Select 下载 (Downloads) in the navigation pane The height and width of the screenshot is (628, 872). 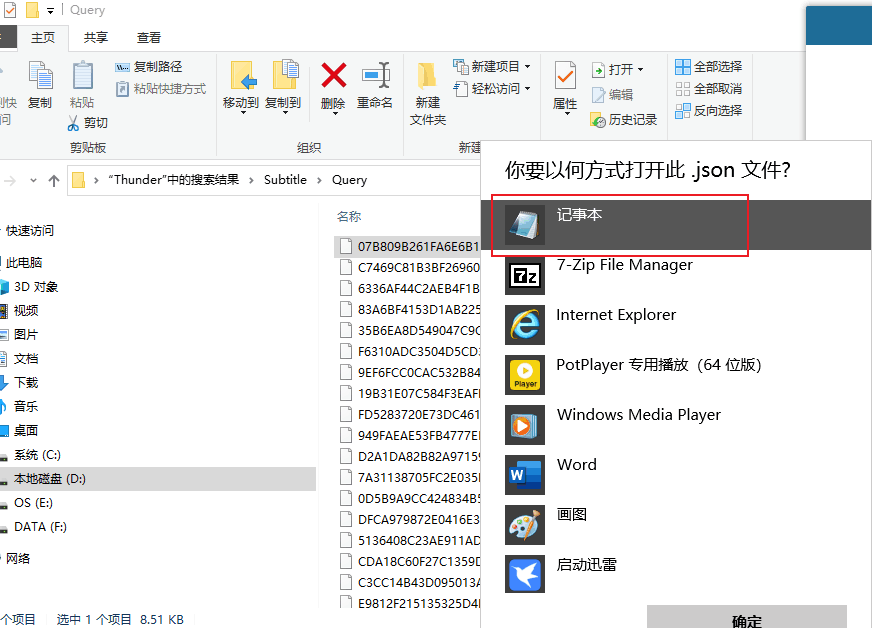coord(26,383)
